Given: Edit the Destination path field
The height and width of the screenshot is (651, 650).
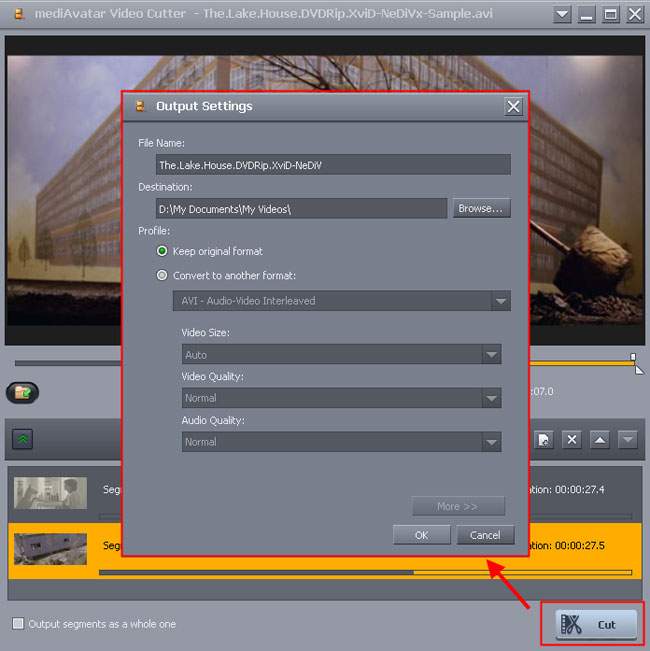Looking at the screenshot, I should (x=301, y=208).
